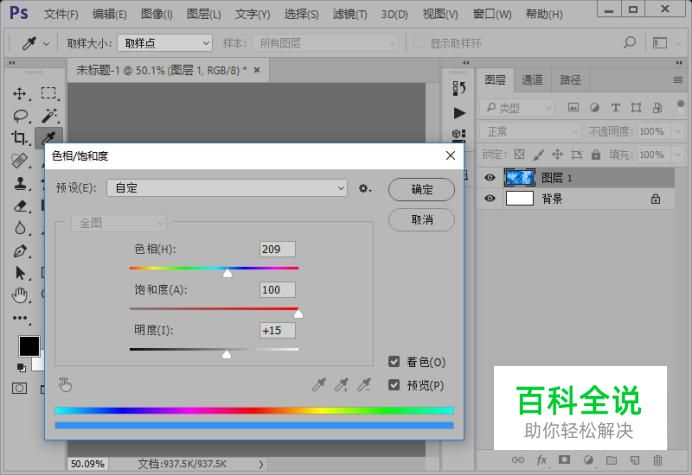Viewport: 692px width, 475px height.
Task: Open the Actions panel play icon
Action: [x=459, y=113]
